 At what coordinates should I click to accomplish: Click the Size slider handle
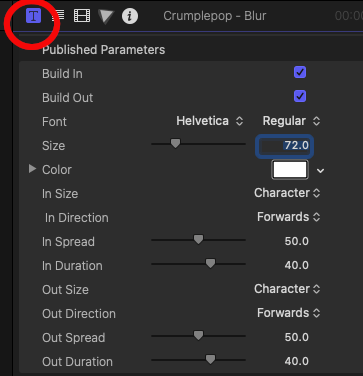pyautogui.click(x=175, y=144)
